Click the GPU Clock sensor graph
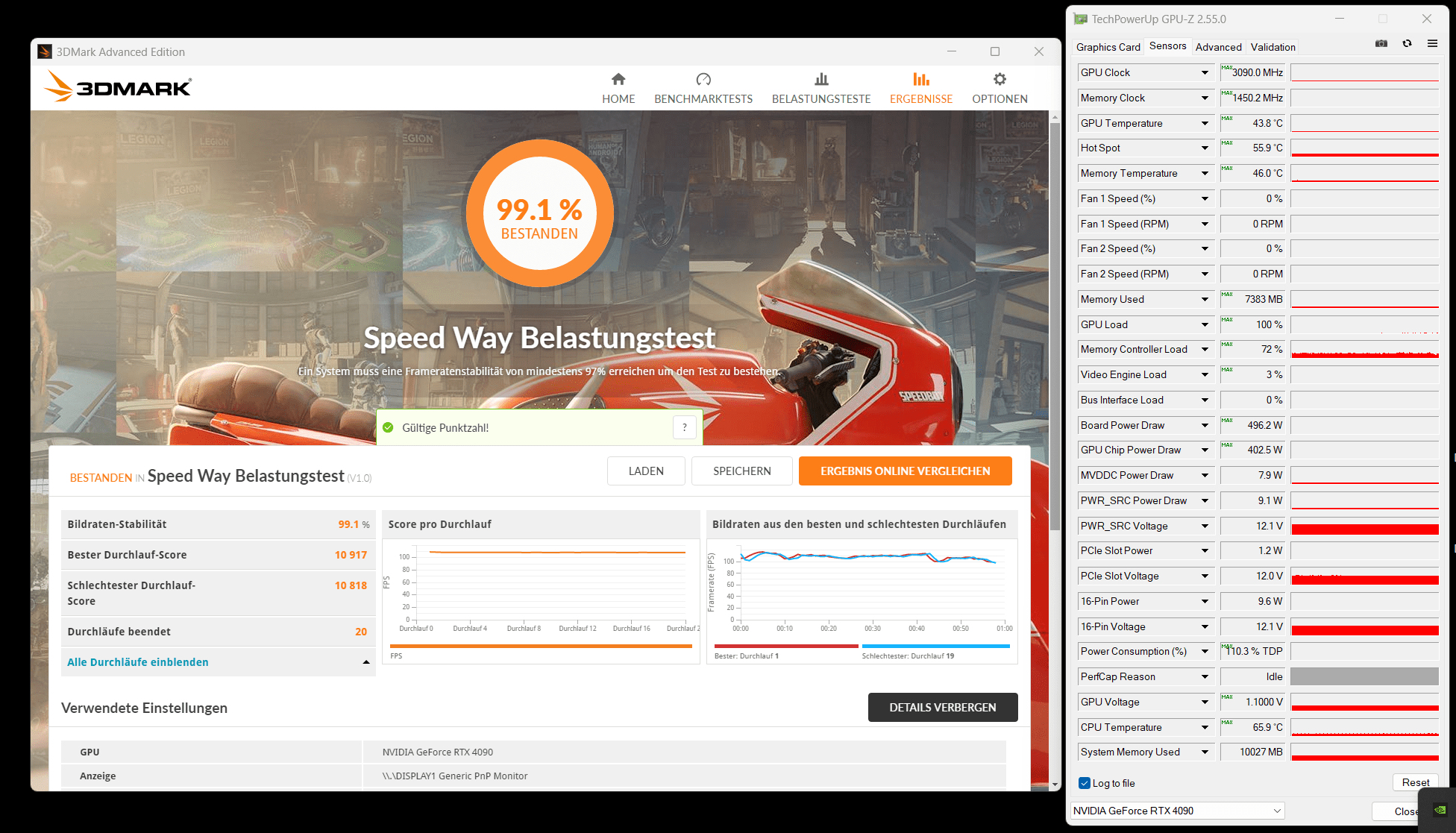This screenshot has height=833, width=1456. 1364,72
